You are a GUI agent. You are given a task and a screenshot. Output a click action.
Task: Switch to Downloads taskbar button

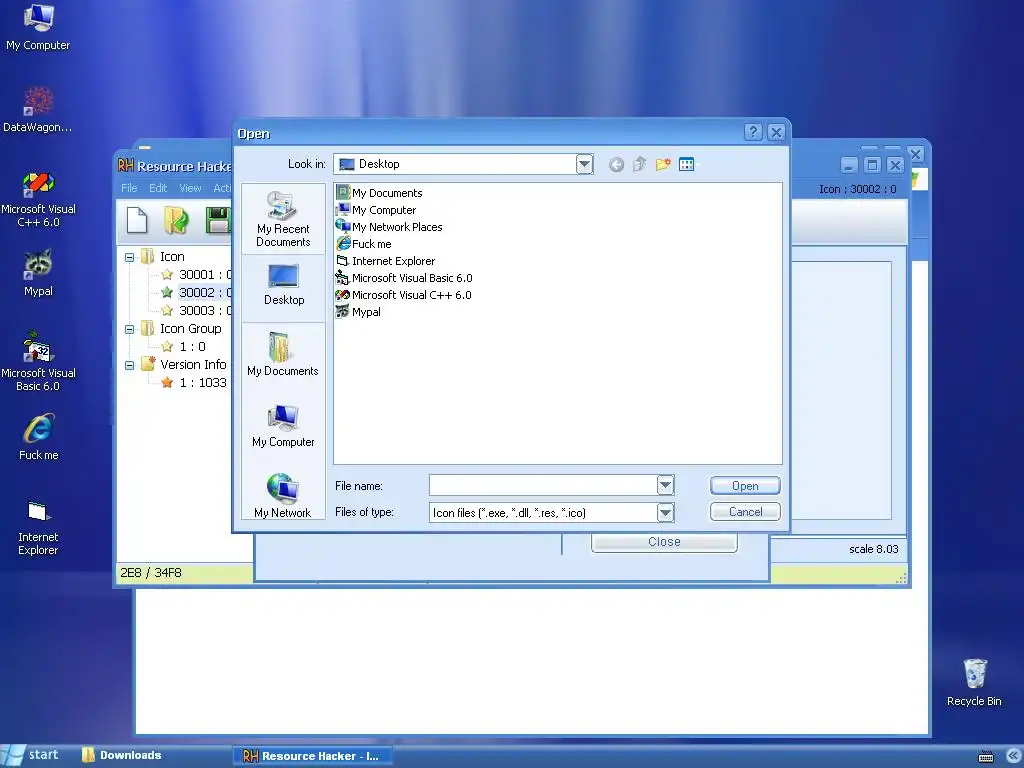click(122, 756)
